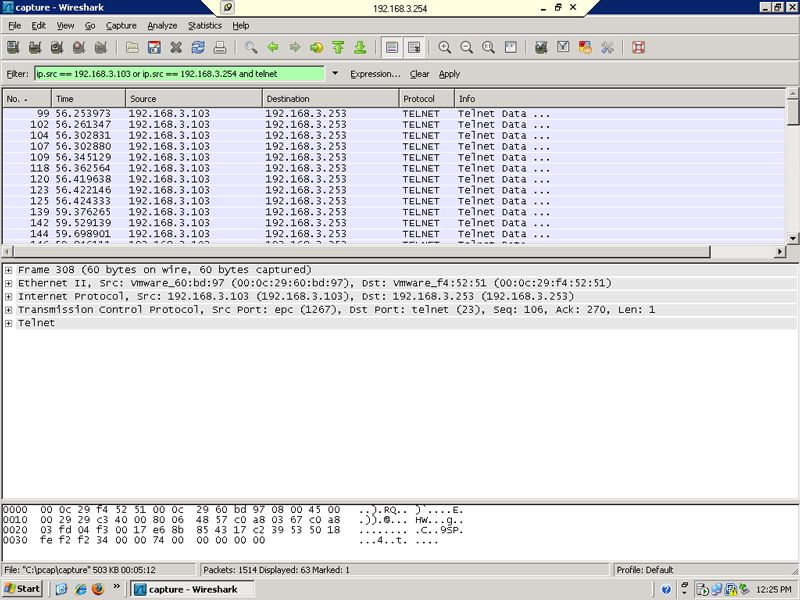The width and height of the screenshot is (800, 600).
Task: Sort packets by the Protocol column header
Action: (427, 98)
